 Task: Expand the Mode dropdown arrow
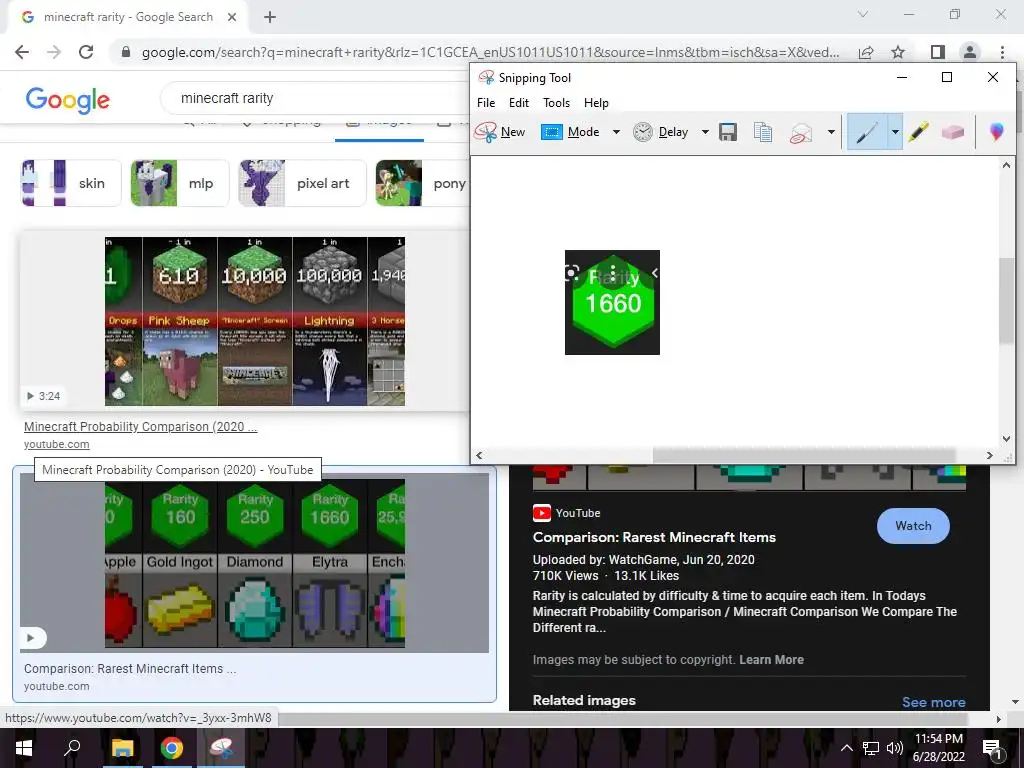click(616, 132)
